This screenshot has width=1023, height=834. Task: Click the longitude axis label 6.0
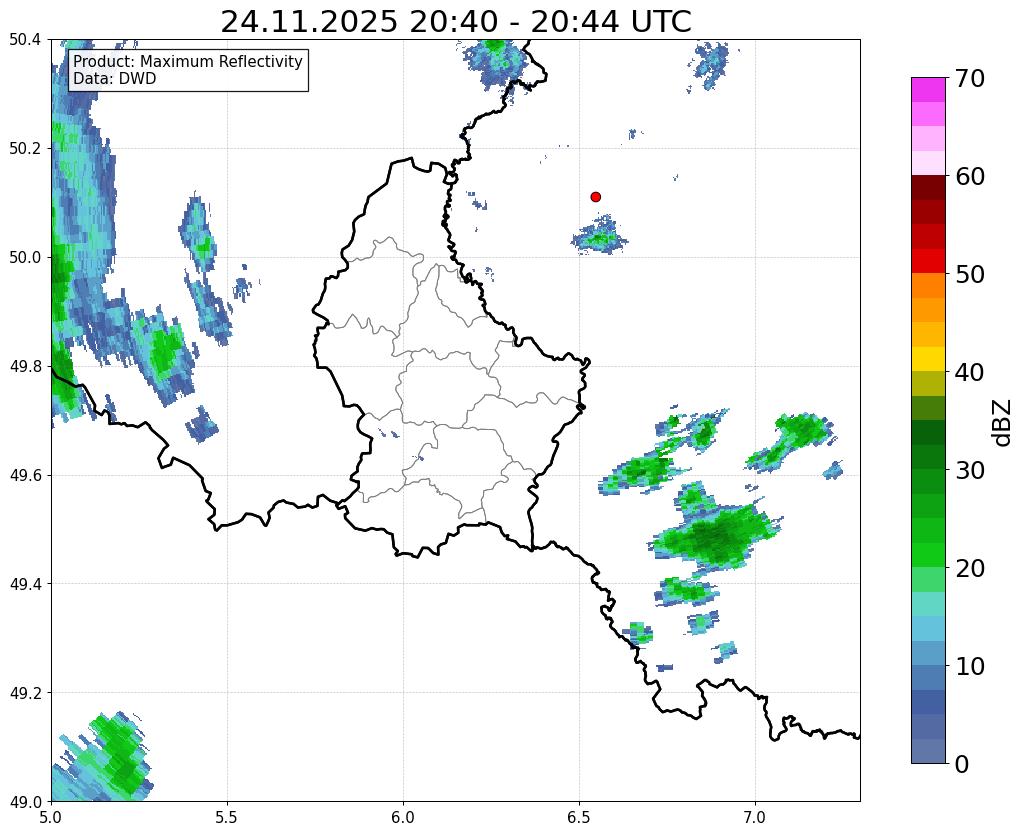[403, 817]
